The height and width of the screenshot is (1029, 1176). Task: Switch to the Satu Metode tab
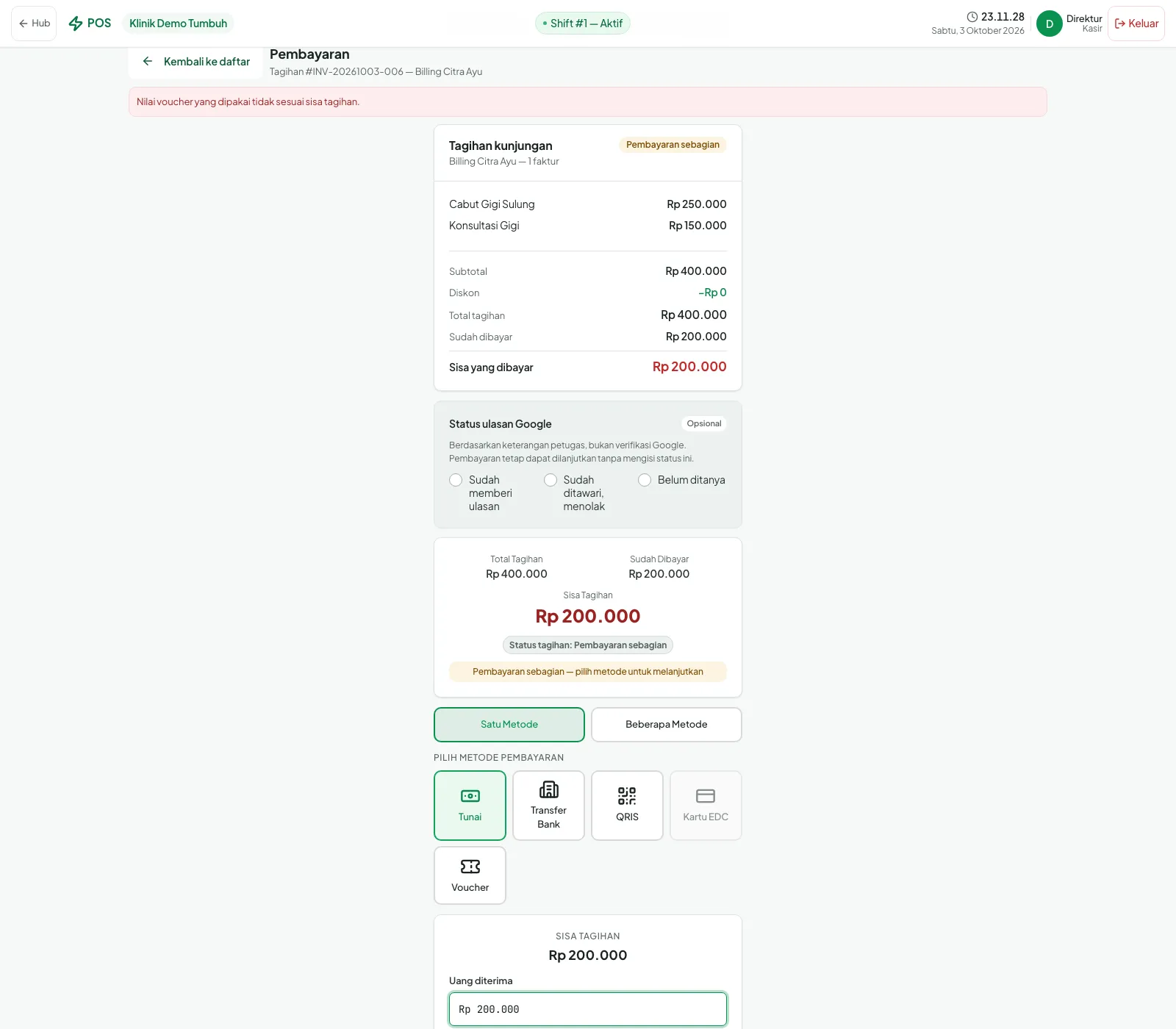[x=509, y=725]
